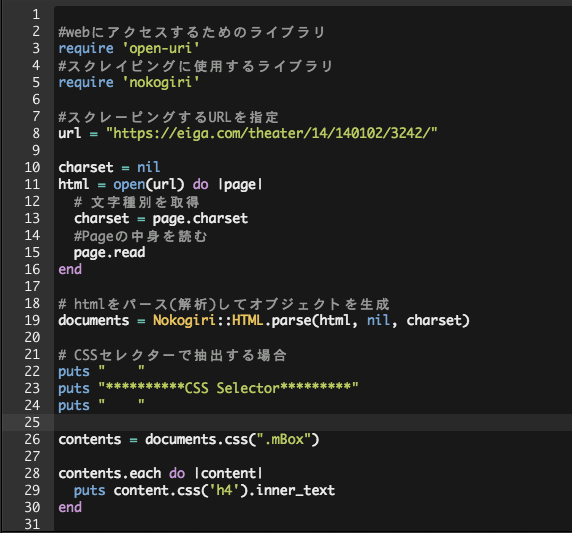572x533 pixels.
Task: Click the 'end' keyword on line 16
Action: coord(70,270)
